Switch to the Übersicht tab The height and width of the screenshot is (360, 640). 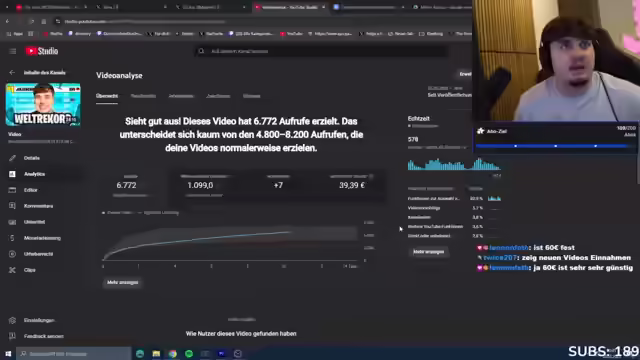point(107,96)
